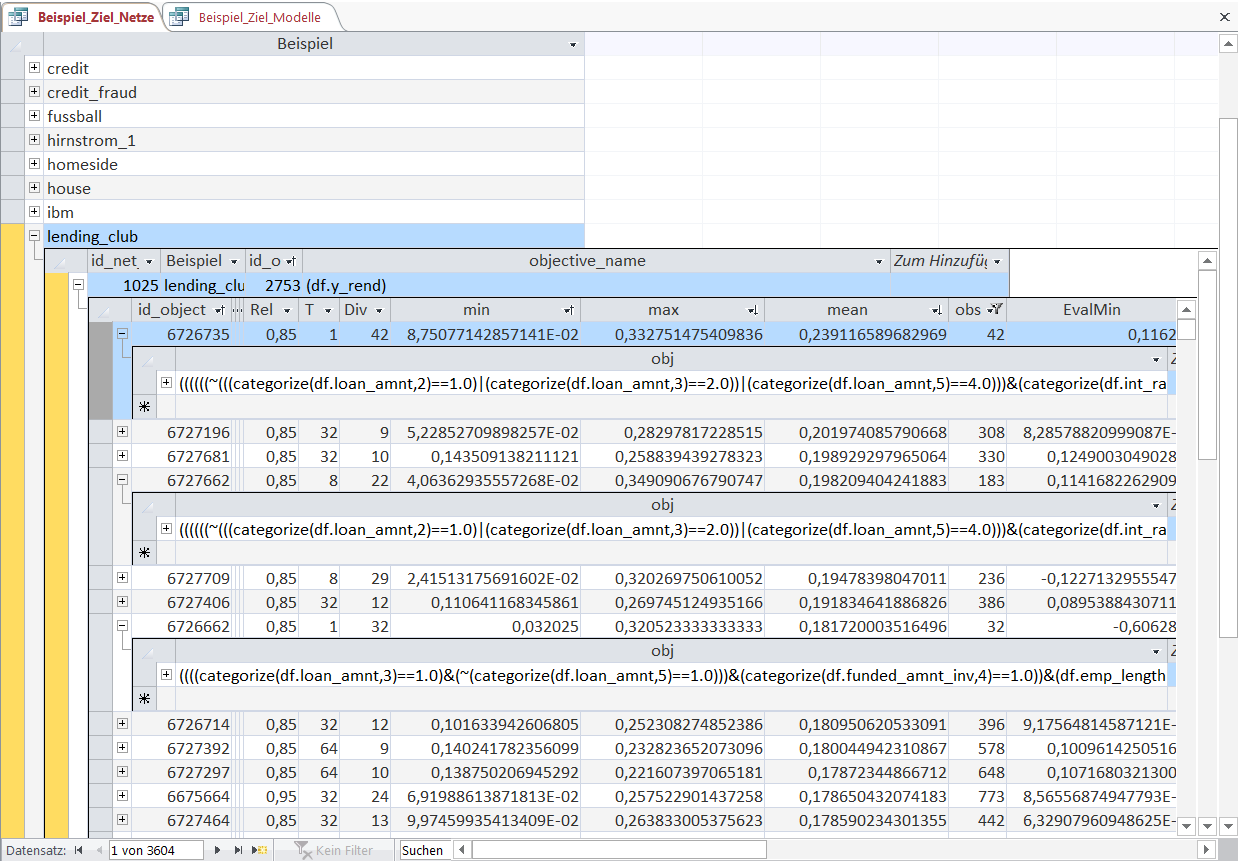Image resolution: width=1238 pixels, height=861 pixels.
Task: Expand the credit row
Action: (x=34, y=68)
